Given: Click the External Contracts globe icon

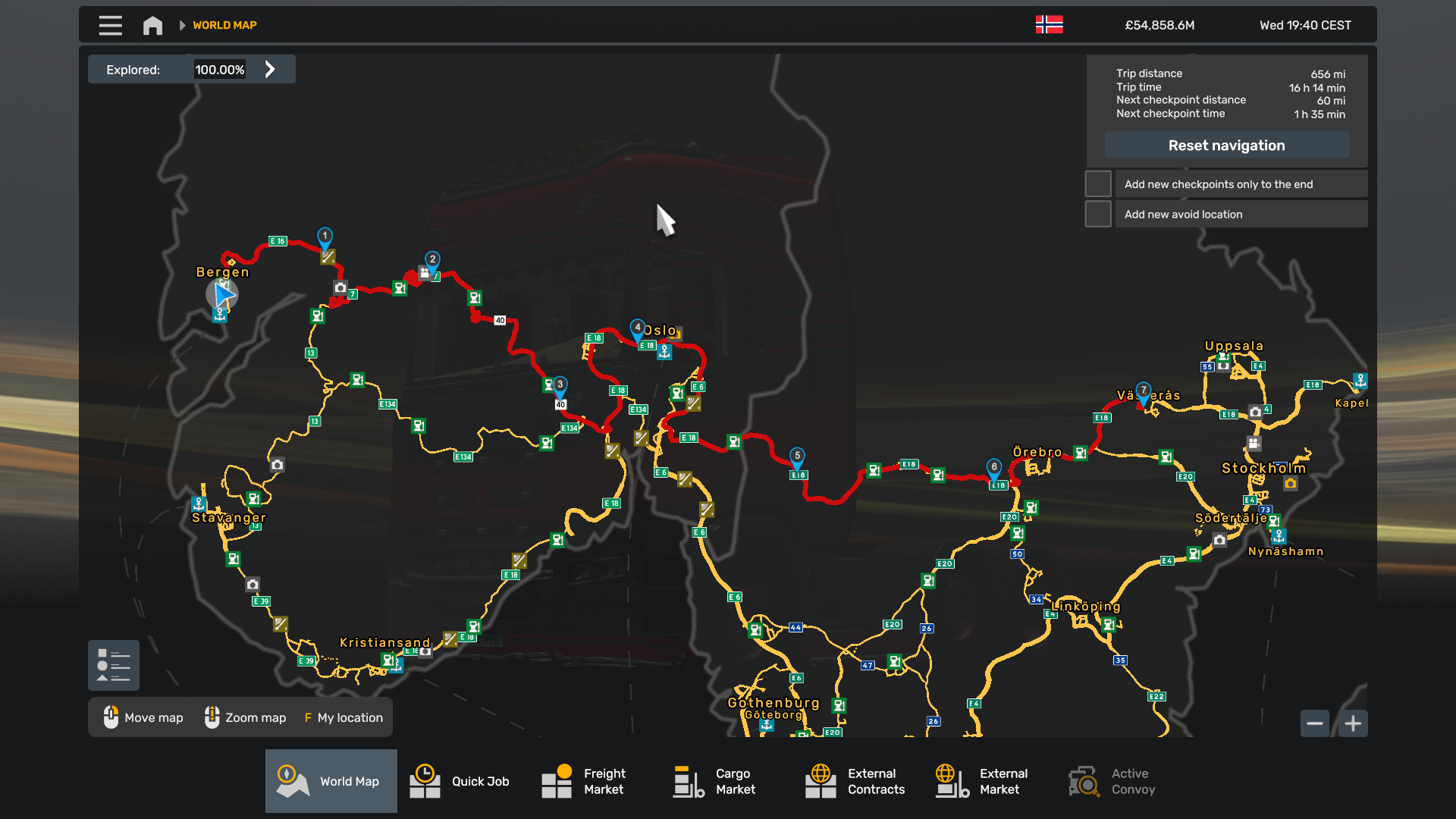Looking at the screenshot, I should [821, 780].
